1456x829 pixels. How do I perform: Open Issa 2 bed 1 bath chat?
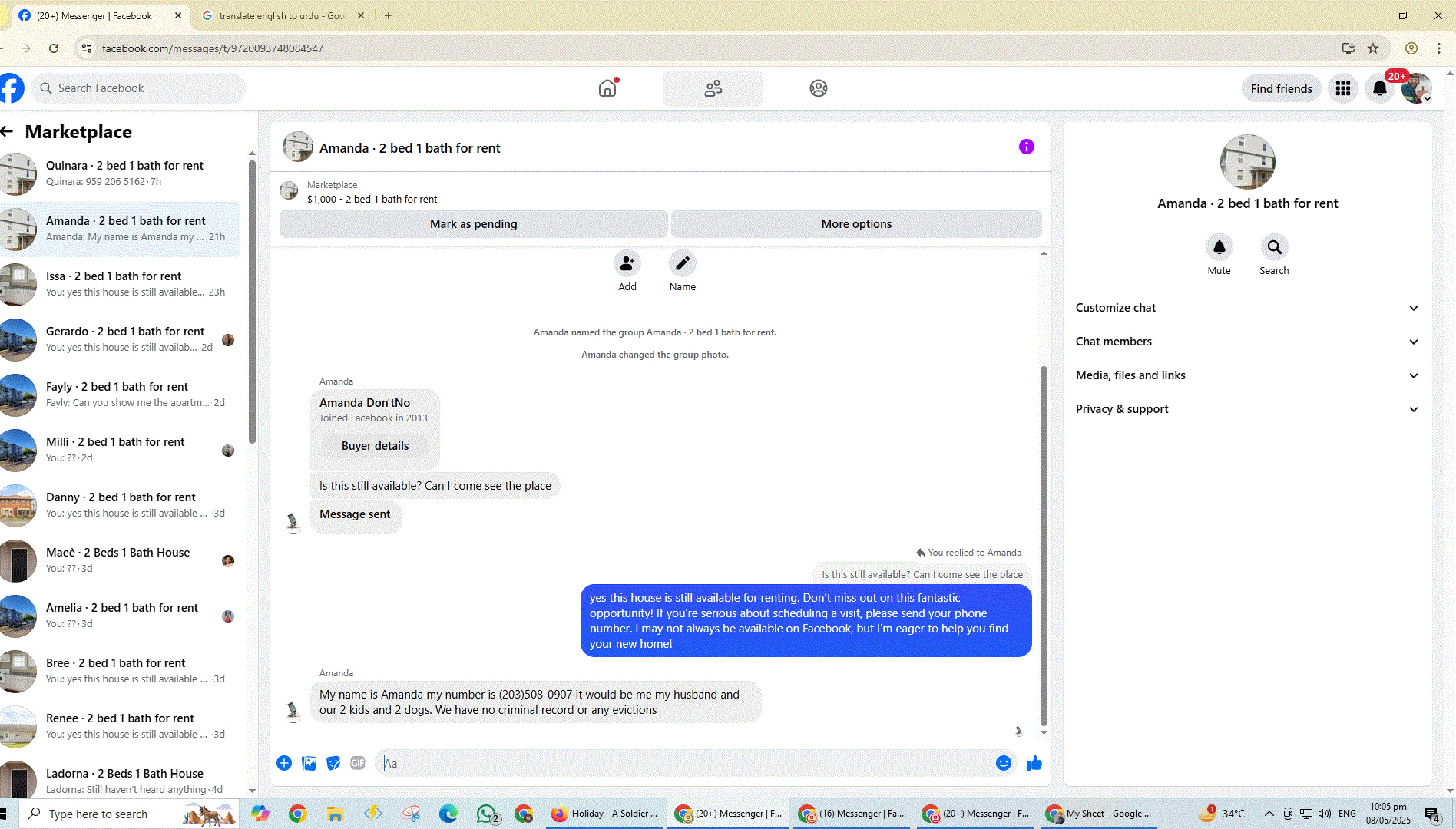121,284
